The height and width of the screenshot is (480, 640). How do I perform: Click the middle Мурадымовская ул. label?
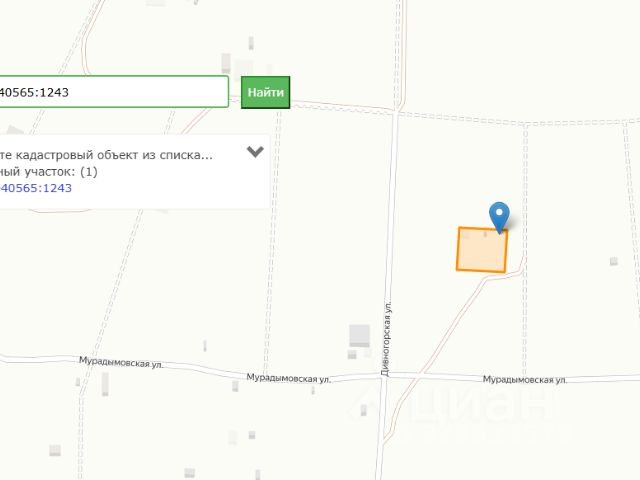click(x=289, y=378)
